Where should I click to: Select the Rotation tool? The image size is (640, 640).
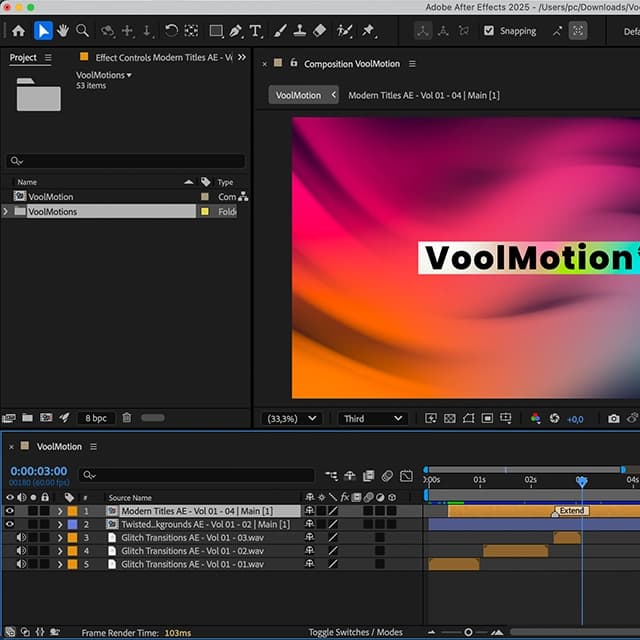click(x=171, y=31)
